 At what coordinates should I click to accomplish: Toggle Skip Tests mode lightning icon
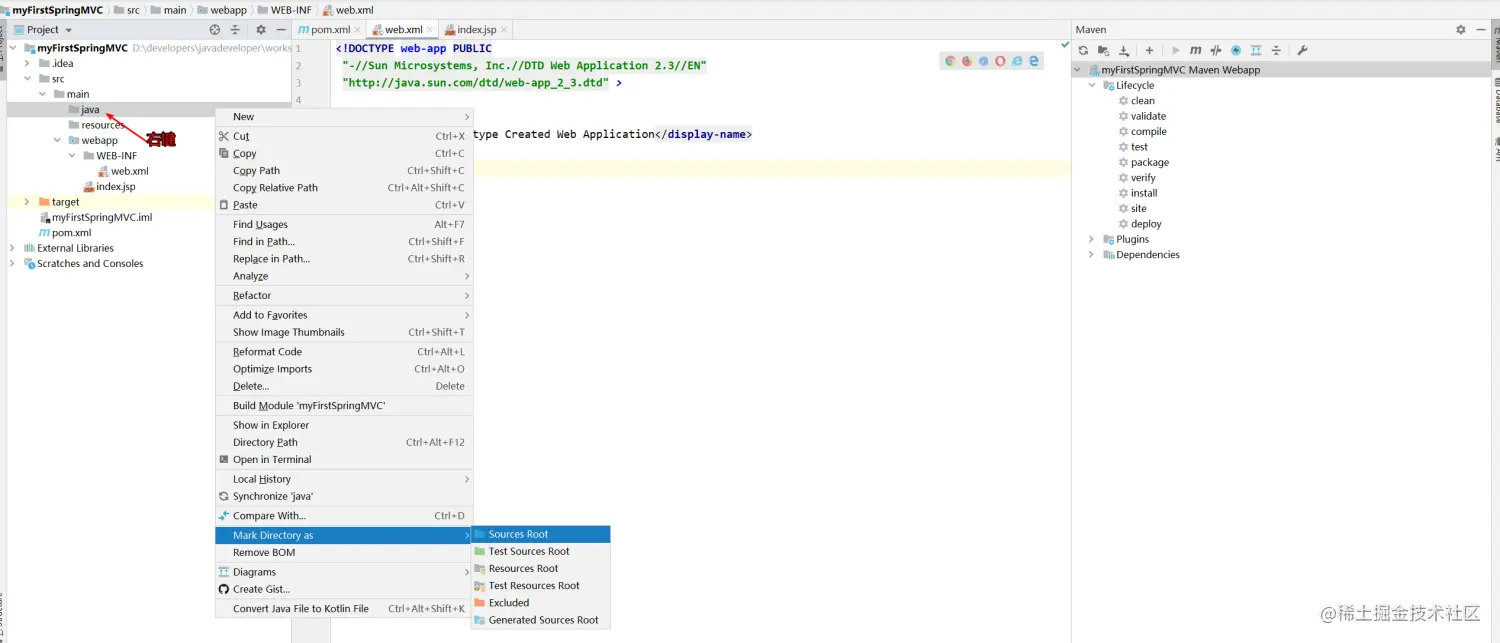coord(1236,50)
